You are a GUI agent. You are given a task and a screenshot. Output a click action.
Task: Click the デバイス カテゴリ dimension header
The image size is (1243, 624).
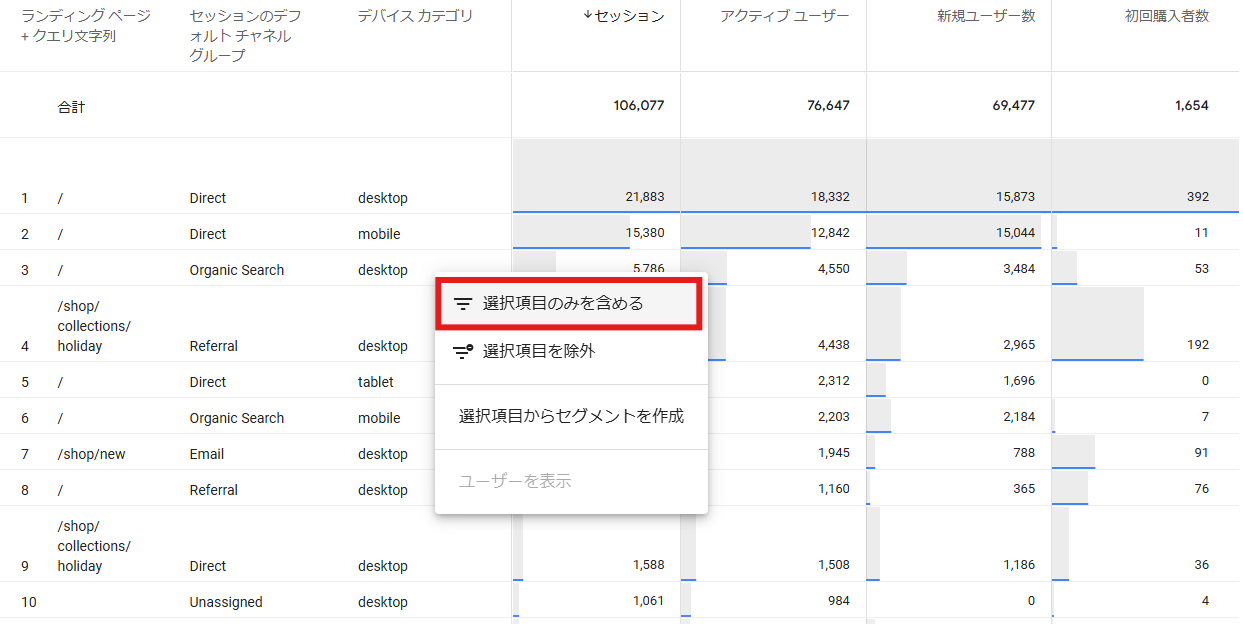415,17
